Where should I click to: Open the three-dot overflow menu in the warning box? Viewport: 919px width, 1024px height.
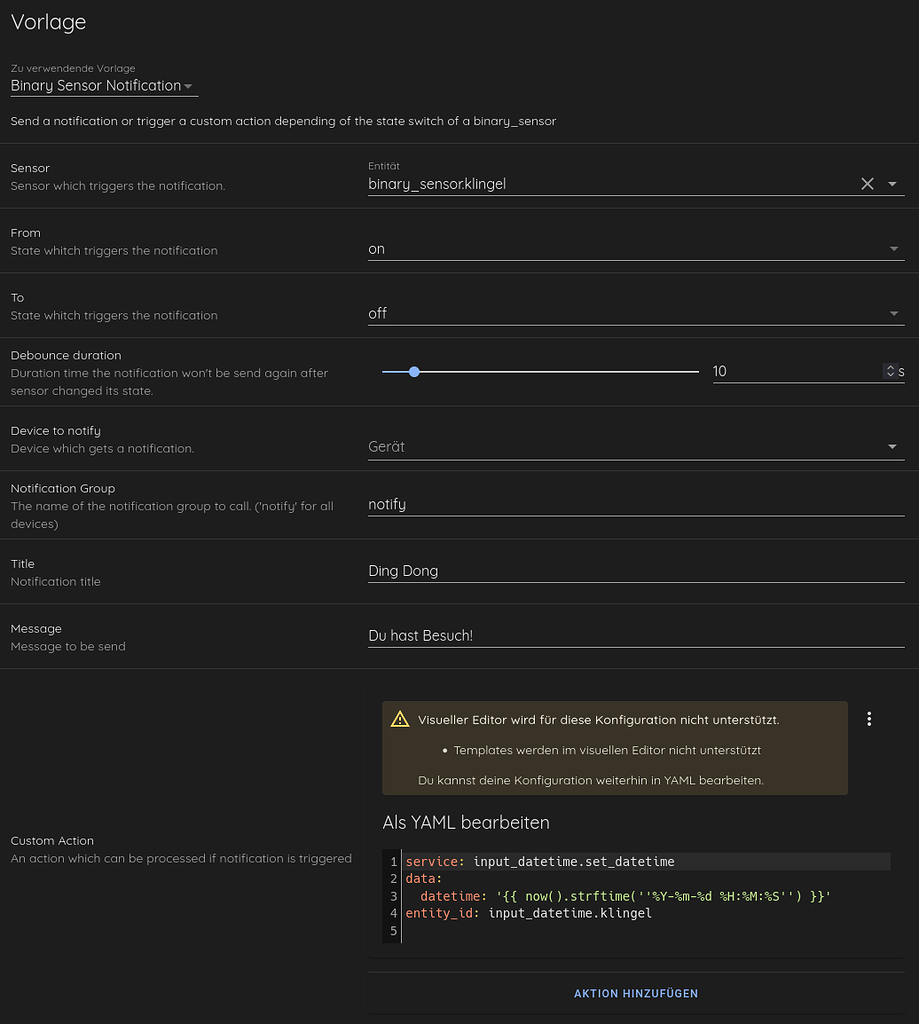pyautogui.click(x=869, y=719)
